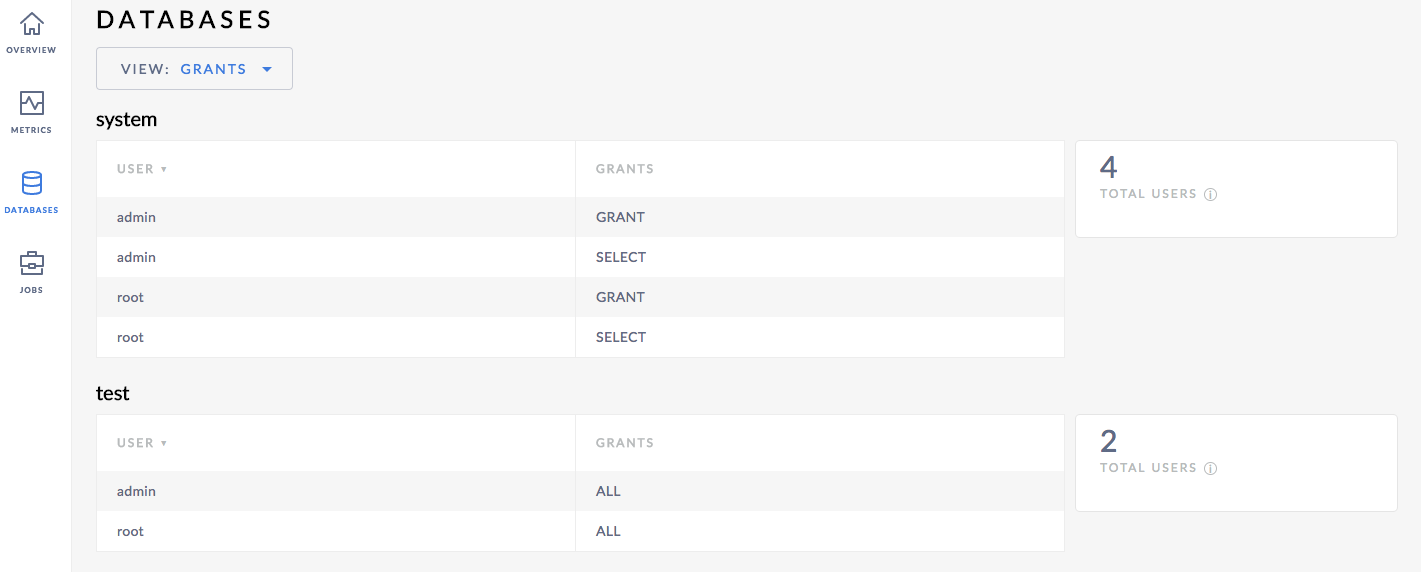Open the Metrics chart icon

[x=32, y=103]
